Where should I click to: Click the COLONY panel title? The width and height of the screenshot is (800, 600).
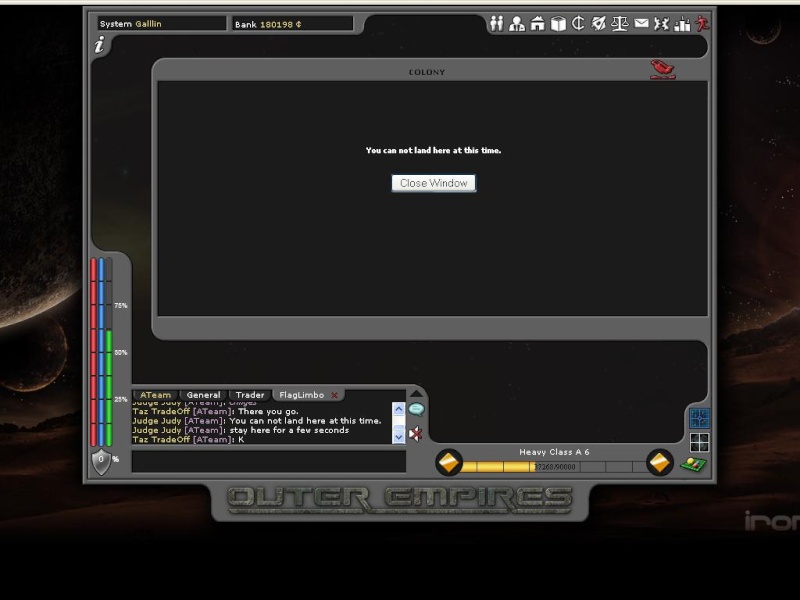pyautogui.click(x=427, y=72)
